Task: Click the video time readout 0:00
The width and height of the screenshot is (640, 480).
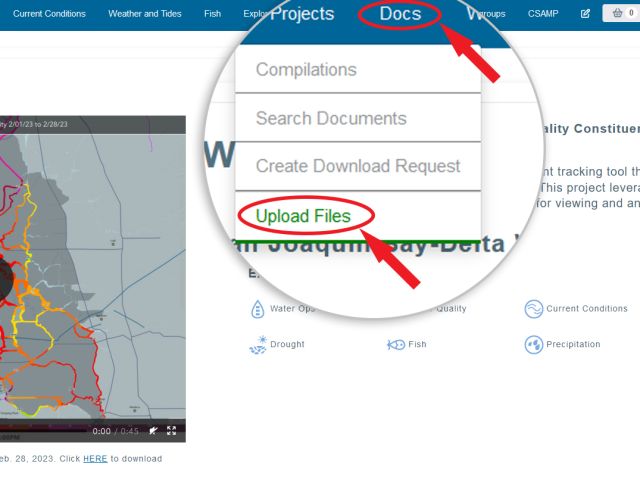Action: coord(101,431)
